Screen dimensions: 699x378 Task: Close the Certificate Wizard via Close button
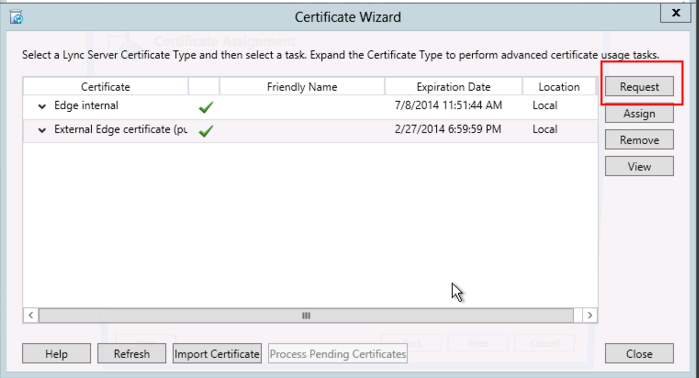[639, 353]
